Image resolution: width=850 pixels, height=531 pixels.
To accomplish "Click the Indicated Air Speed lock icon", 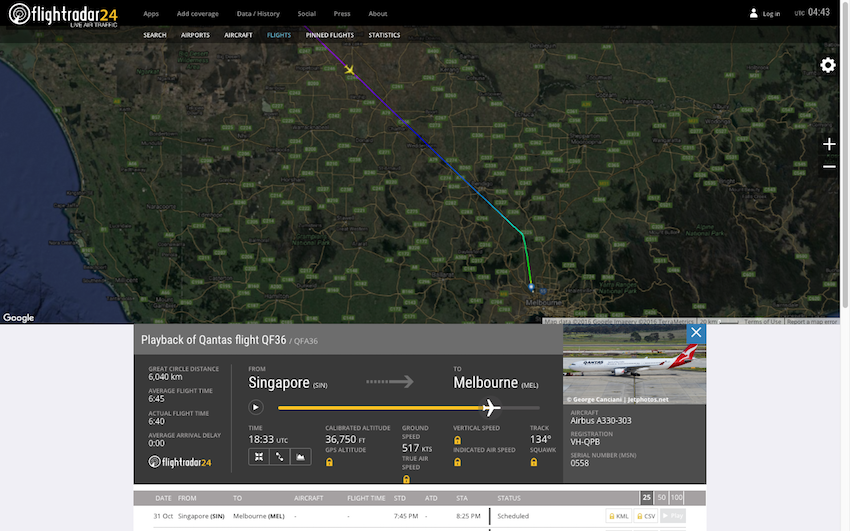I will click(457, 462).
